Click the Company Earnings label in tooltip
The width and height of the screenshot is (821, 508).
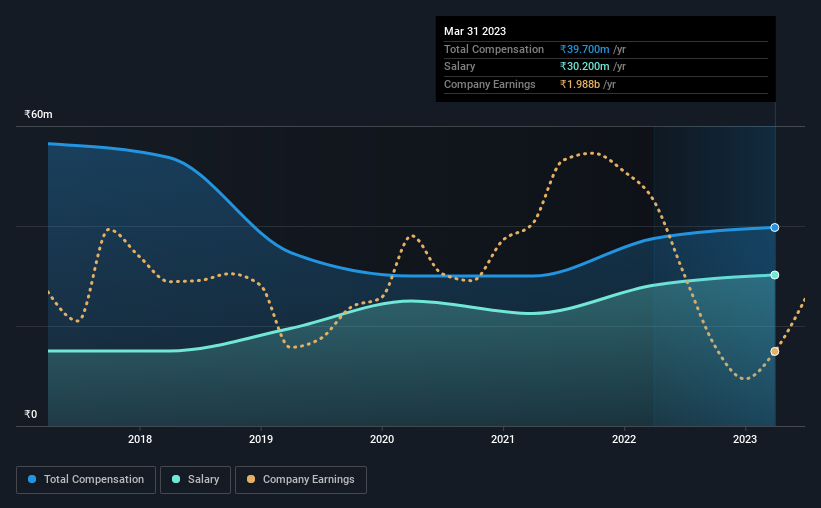[x=490, y=84]
